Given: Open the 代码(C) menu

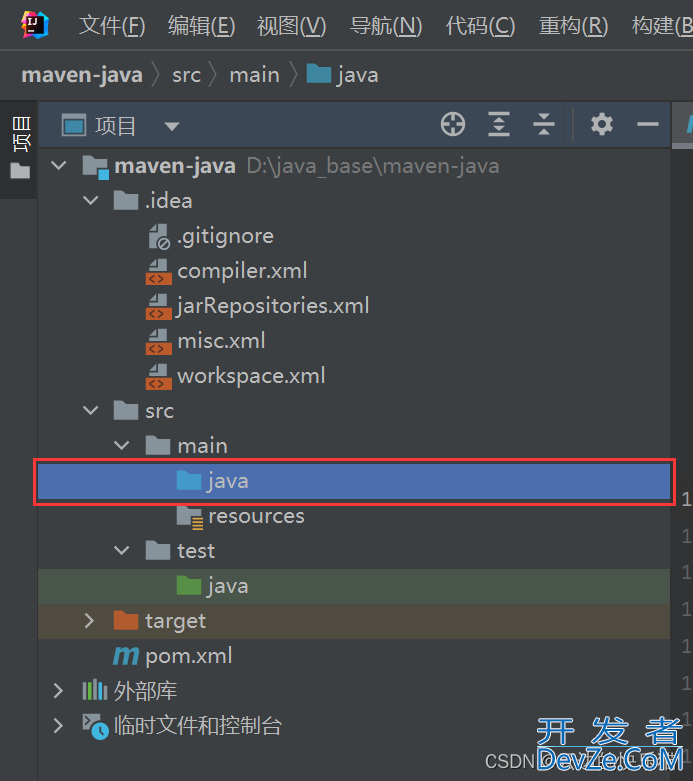Looking at the screenshot, I should pyautogui.click(x=480, y=25).
